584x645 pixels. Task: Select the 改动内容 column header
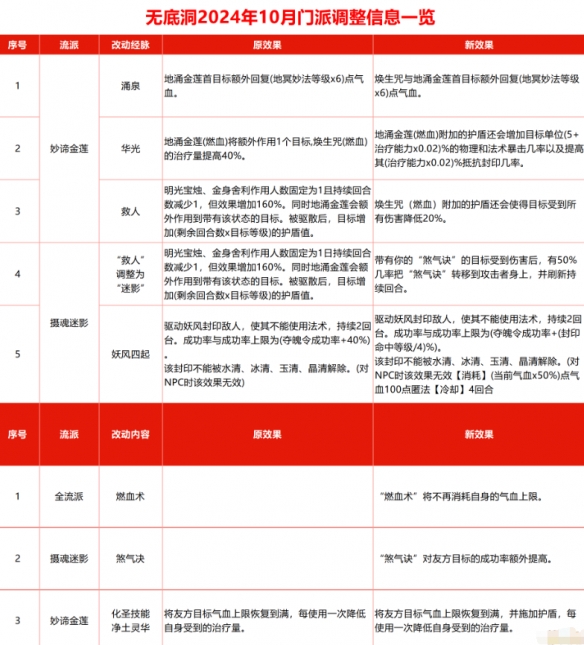point(130,434)
